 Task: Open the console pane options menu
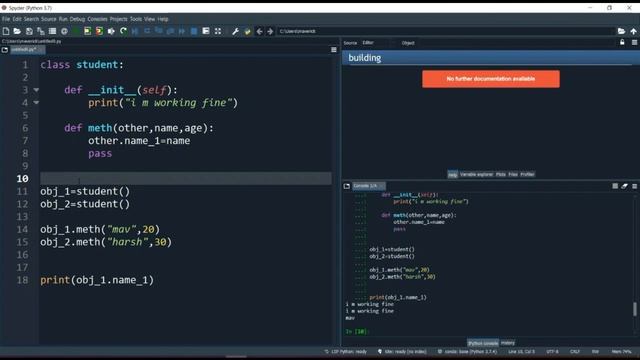point(634,186)
